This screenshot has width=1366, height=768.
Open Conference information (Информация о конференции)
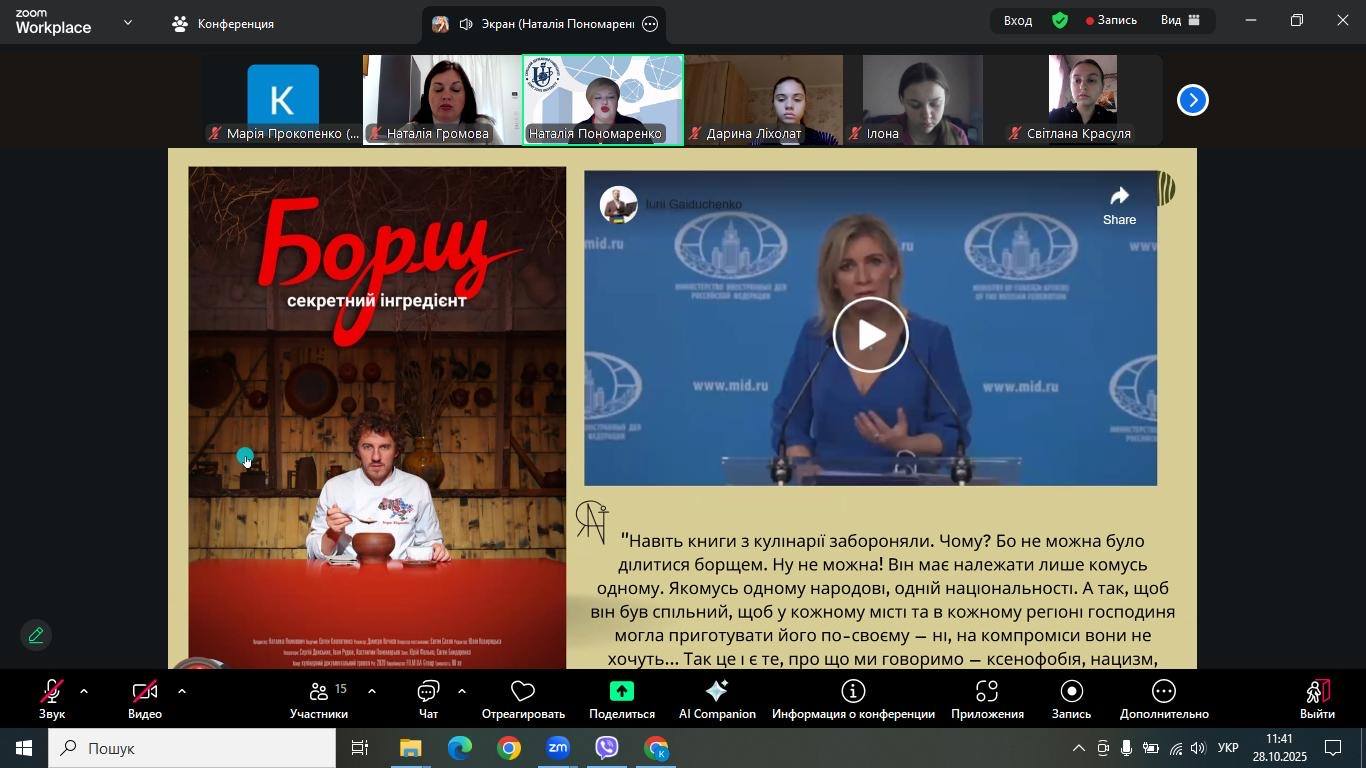(853, 699)
